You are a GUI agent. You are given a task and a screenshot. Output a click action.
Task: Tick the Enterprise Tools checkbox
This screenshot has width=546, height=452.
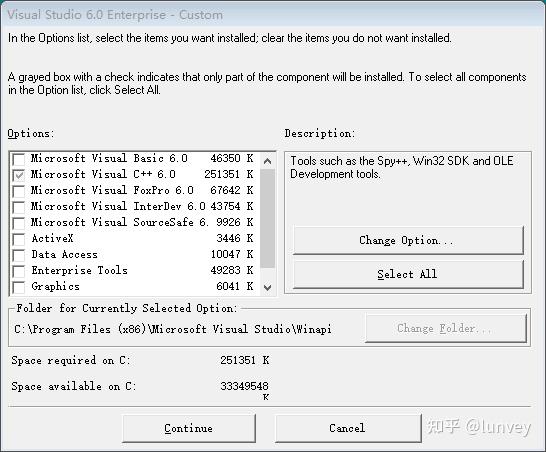(x=18, y=271)
